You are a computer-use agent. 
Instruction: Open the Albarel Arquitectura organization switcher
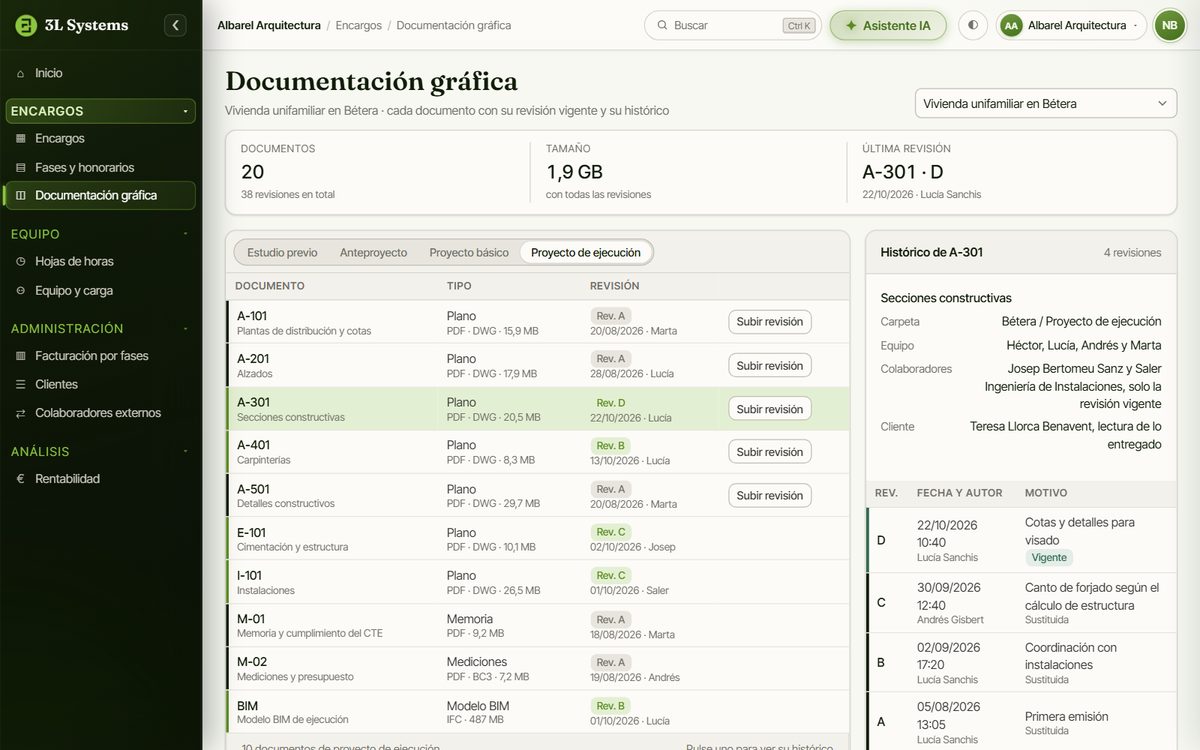coord(1071,25)
